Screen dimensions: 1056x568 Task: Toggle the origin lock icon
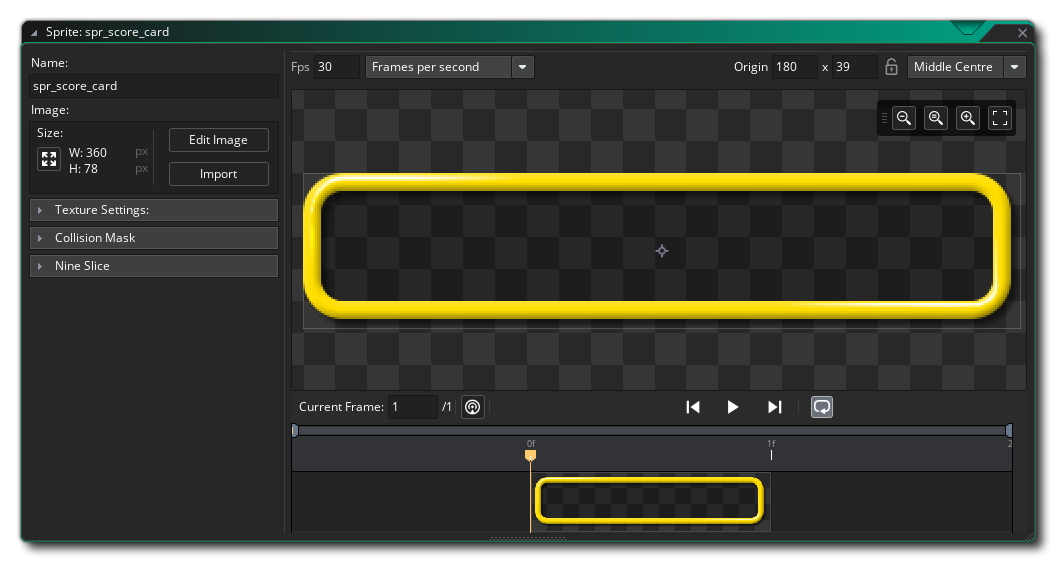[891, 67]
